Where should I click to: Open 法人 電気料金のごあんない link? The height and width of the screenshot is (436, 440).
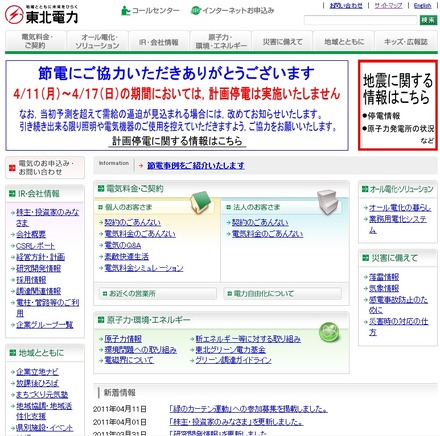[x=267, y=234]
